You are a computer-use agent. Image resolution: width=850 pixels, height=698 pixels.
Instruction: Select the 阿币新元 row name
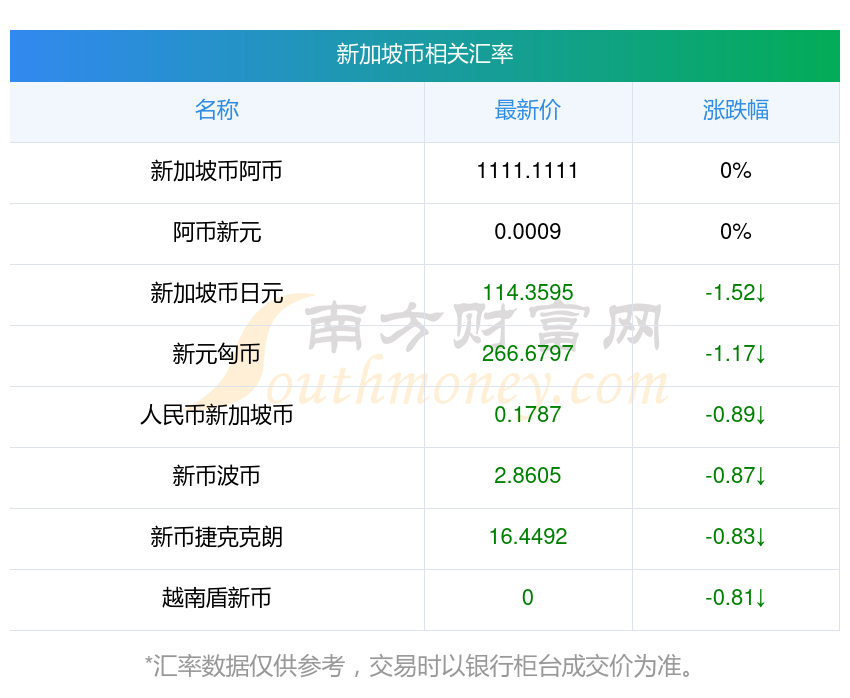click(217, 232)
